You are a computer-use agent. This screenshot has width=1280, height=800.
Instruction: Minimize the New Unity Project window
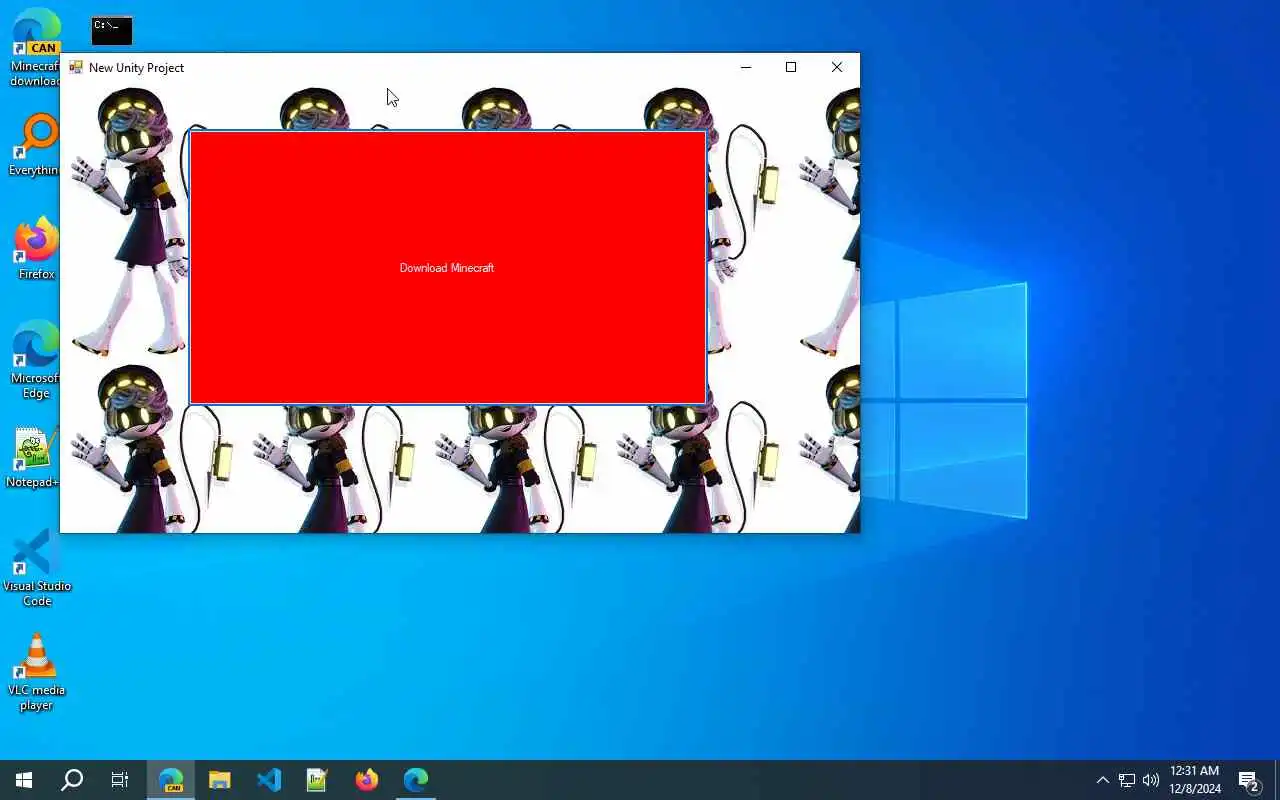(x=745, y=67)
